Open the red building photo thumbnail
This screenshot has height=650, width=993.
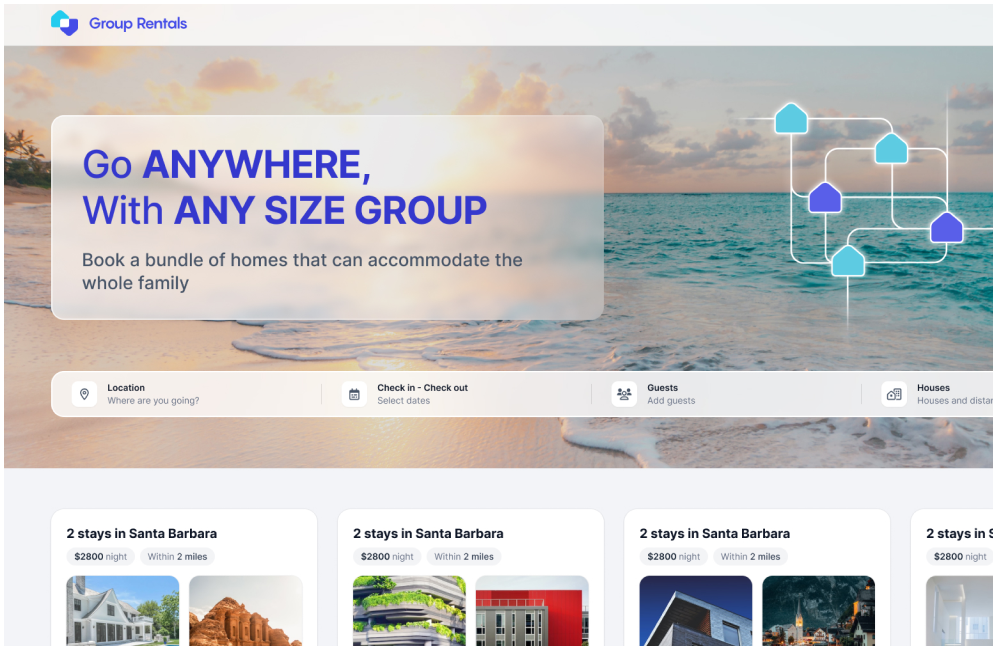point(532,611)
